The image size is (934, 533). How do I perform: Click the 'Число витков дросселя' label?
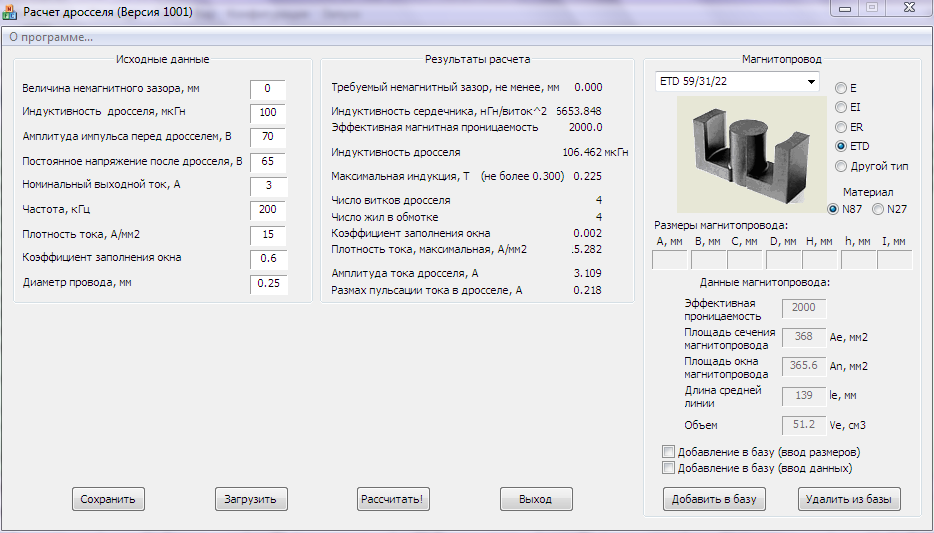pyautogui.click(x=391, y=201)
